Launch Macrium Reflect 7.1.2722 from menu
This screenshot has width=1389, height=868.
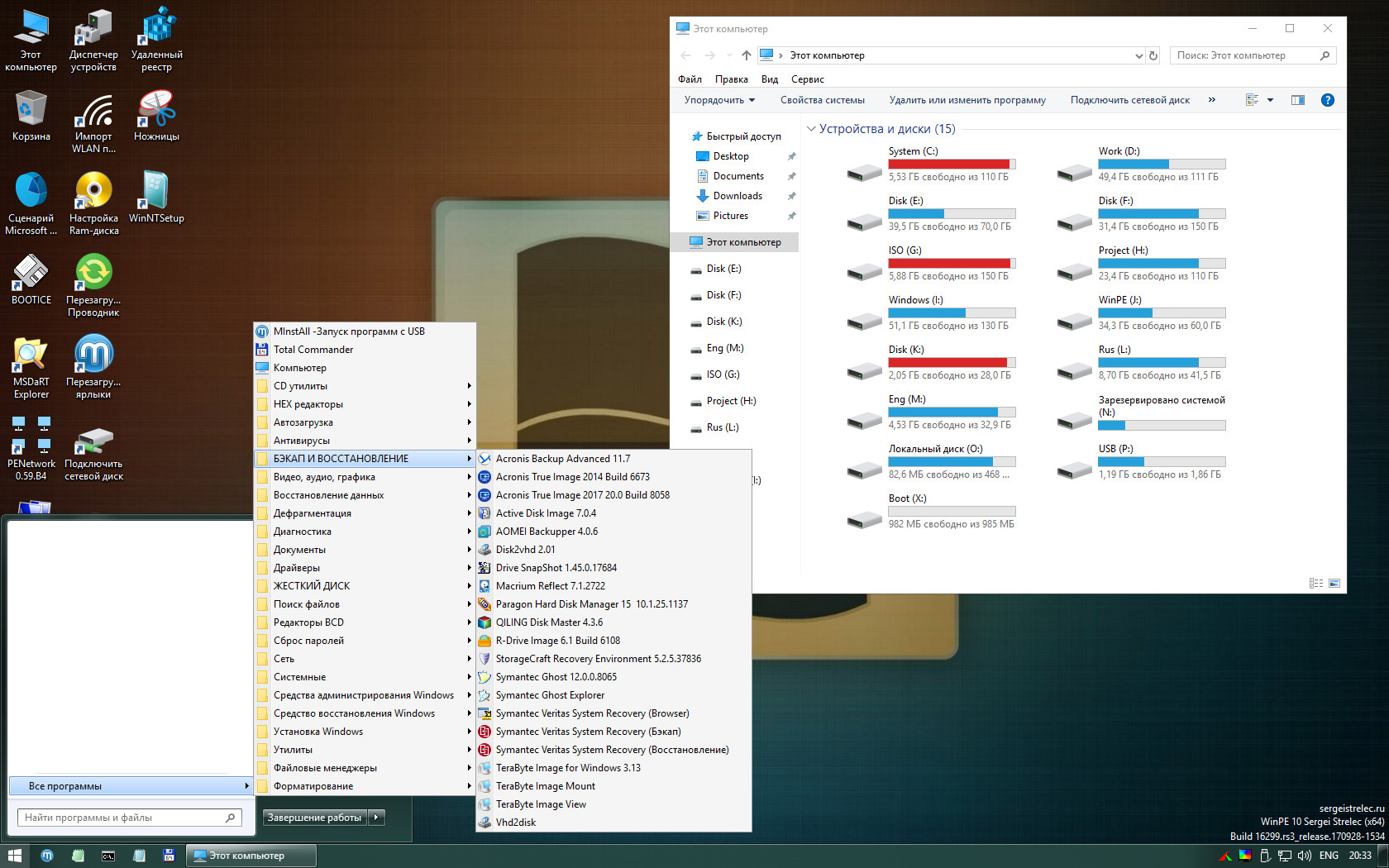coord(550,586)
